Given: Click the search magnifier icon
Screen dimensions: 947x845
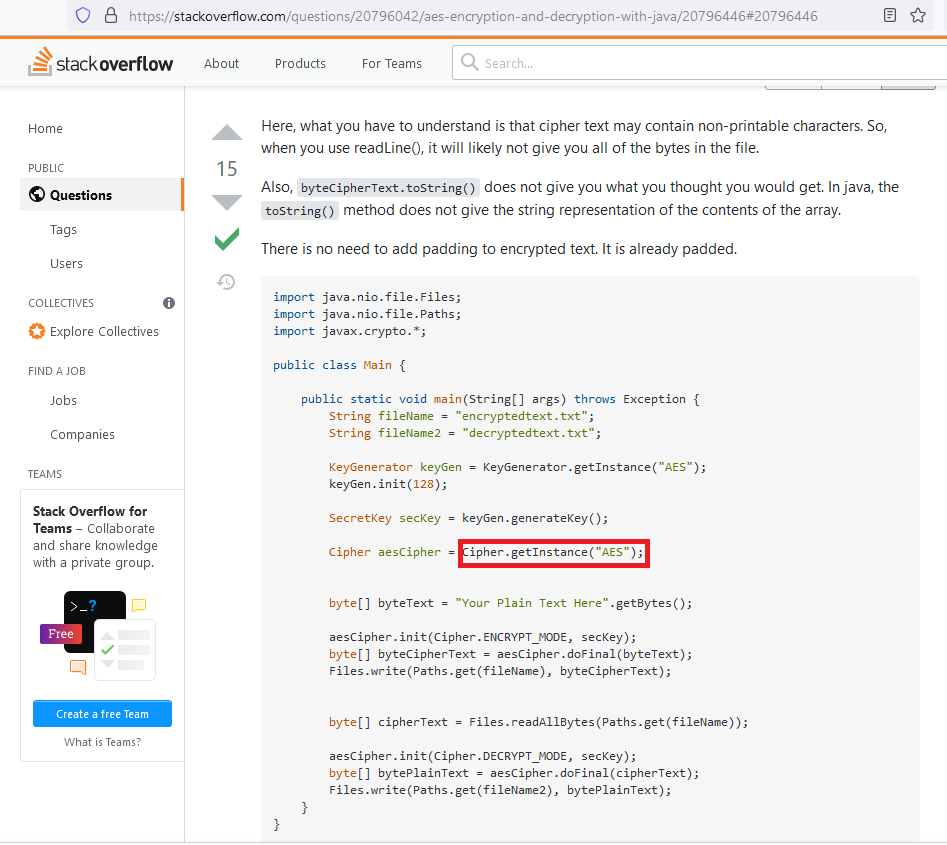Looking at the screenshot, I should [469, 62].
